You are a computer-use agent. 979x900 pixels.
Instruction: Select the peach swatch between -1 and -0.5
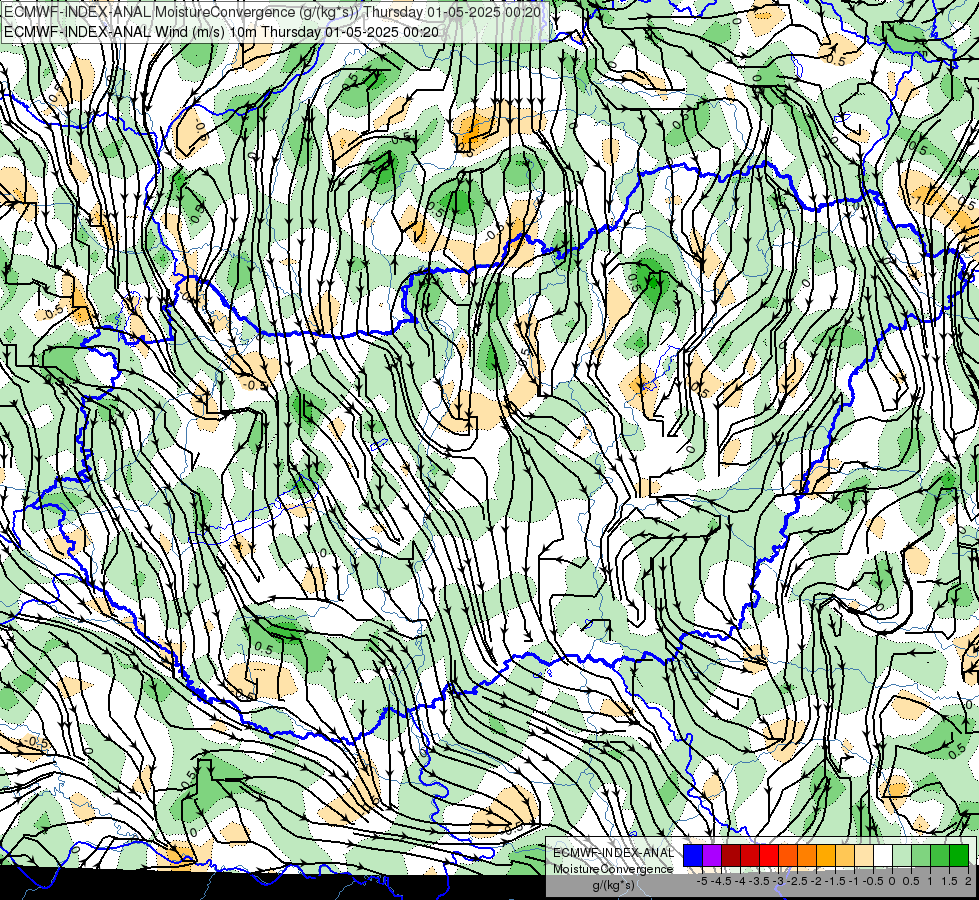click(x=864, y=855)
